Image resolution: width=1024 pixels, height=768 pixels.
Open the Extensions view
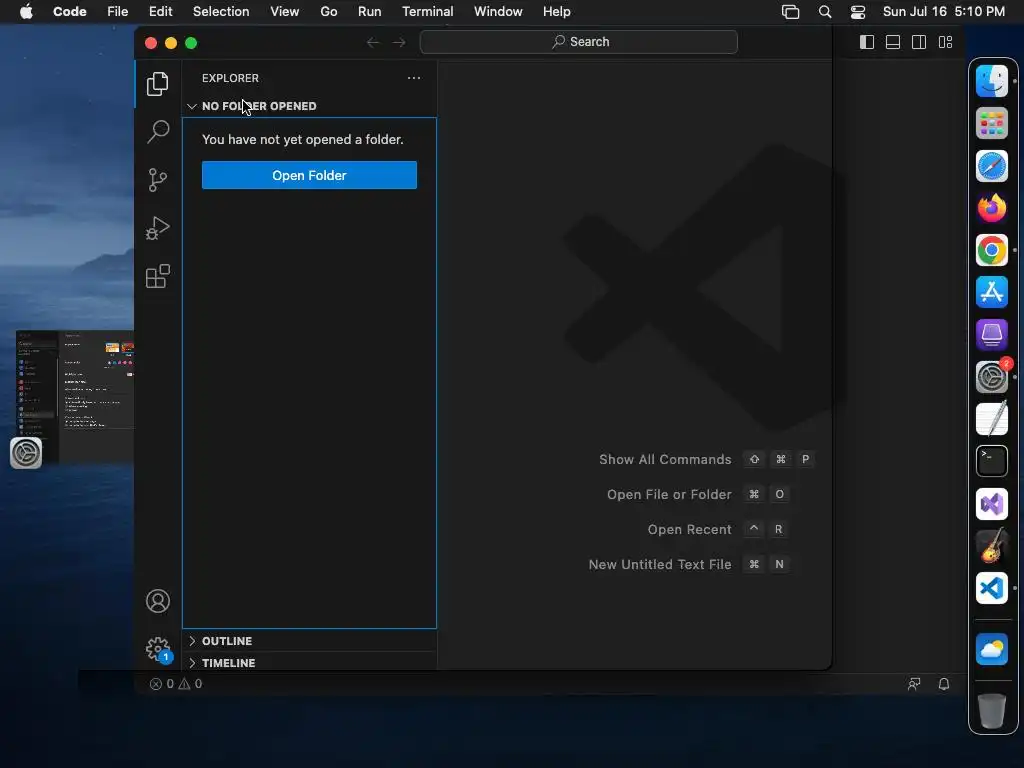click(x=157, y=276)
